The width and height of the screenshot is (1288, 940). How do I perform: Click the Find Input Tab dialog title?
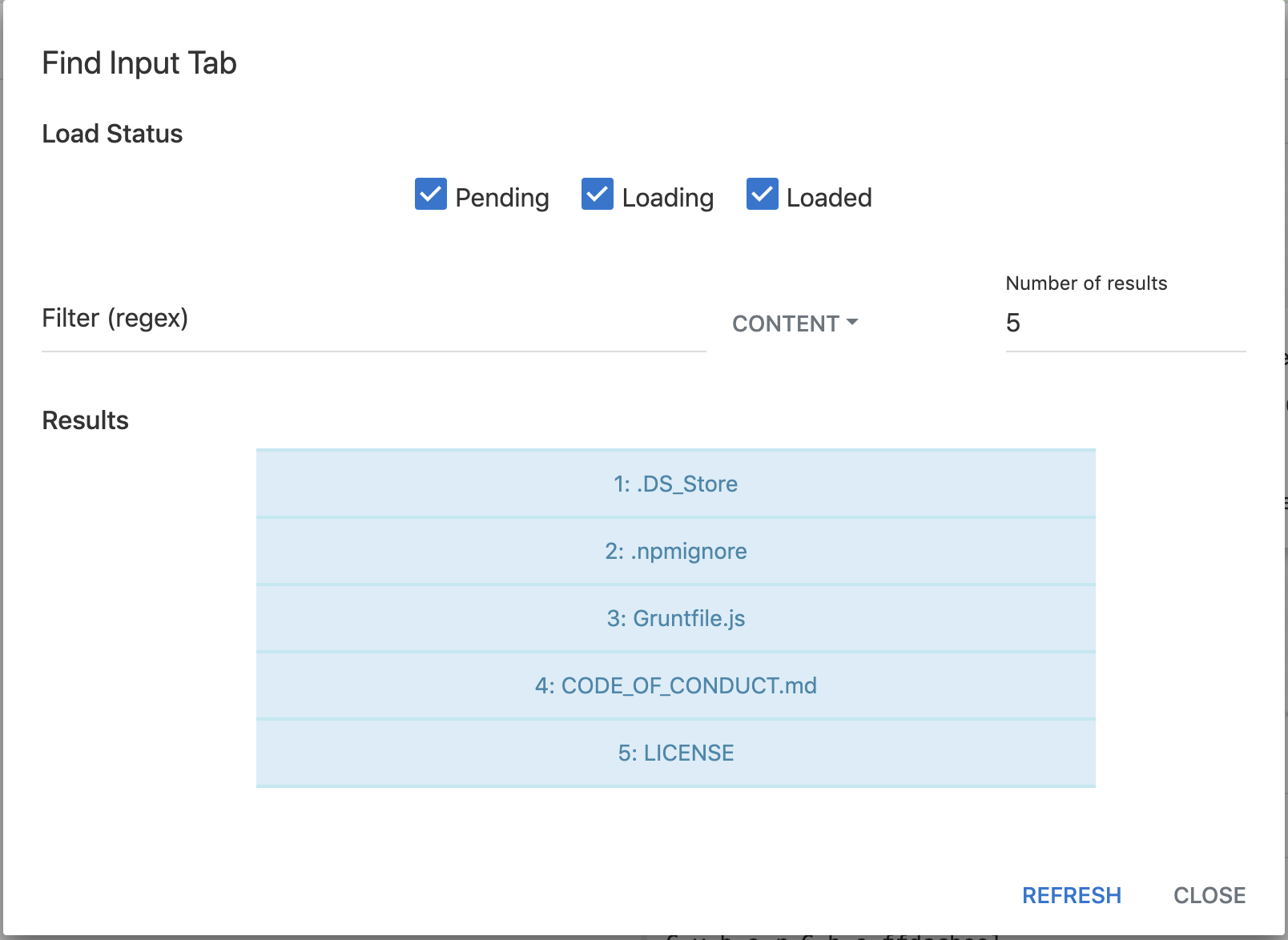coord(139,62)
